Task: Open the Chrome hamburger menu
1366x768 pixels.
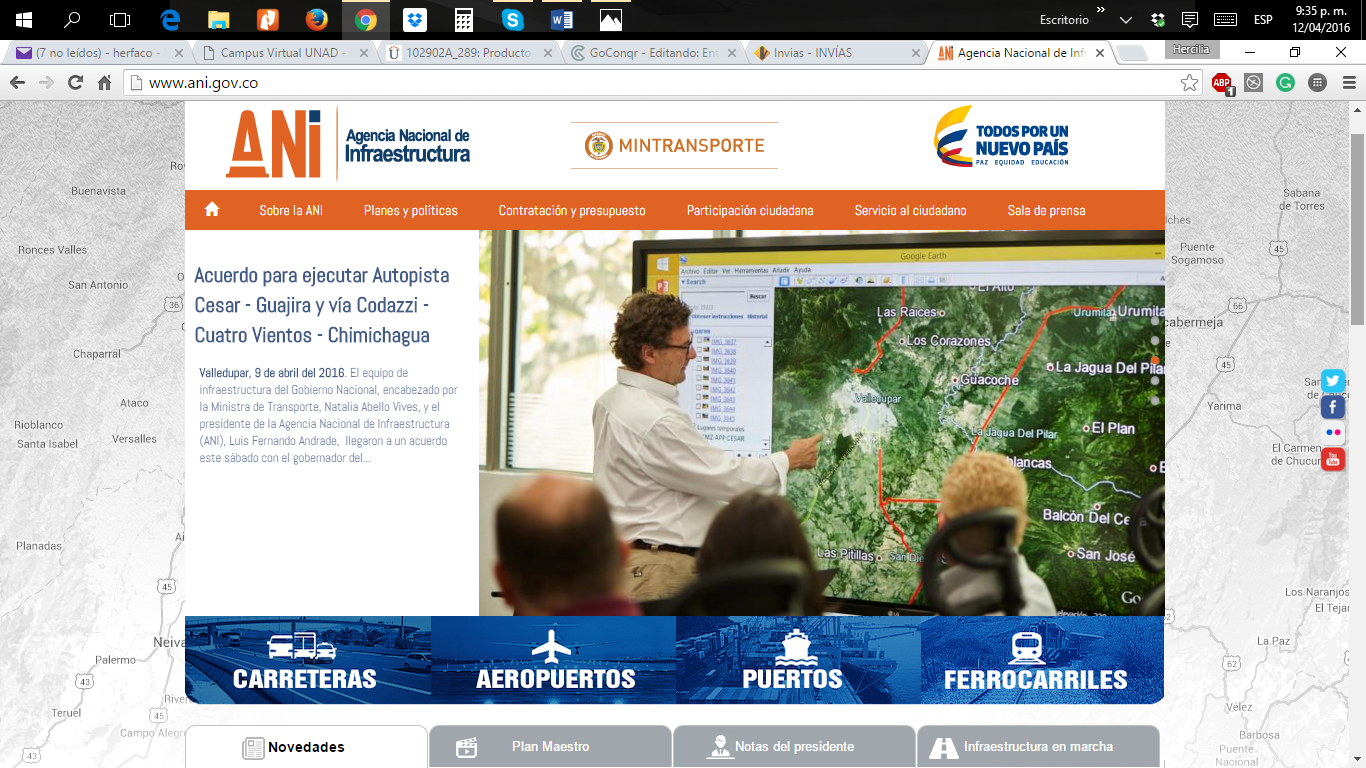Action: 1349,83
